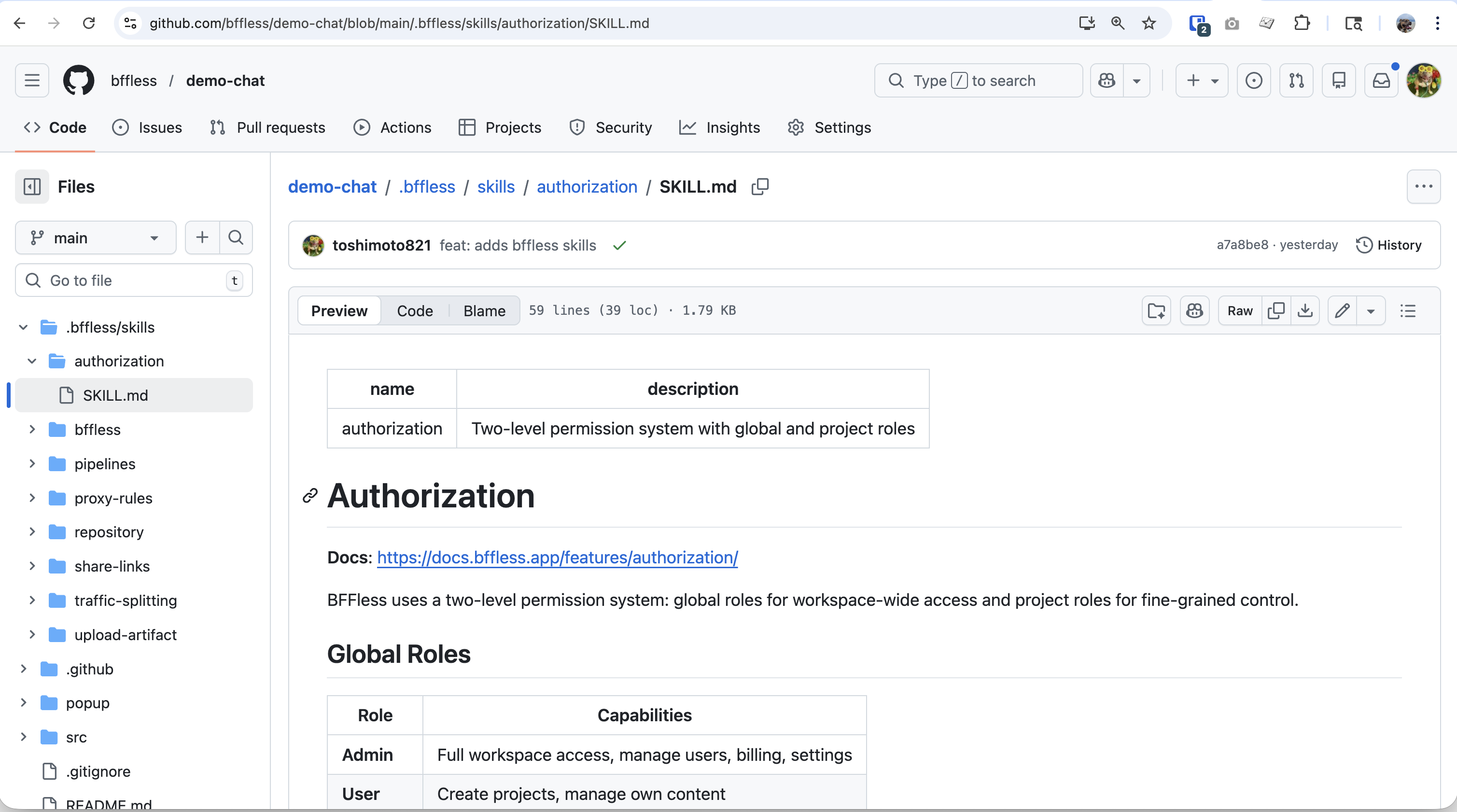The width and height of the screenshot is (1457, 812).
Task: Copy the SKILL.md file path
Action: (x=760, y=187)
